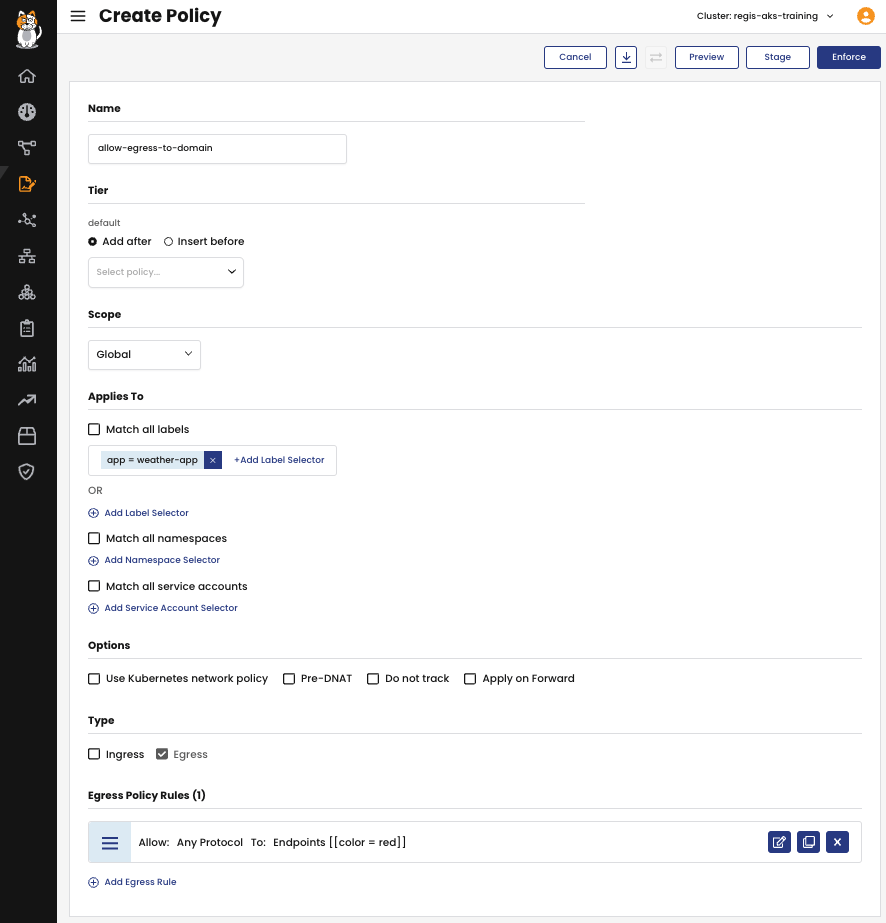Image resolution: width=886 pixels, height=923 pixels.
Task: Open the shield compliance icon in the sidebar
Action: [x=27, y=472]
